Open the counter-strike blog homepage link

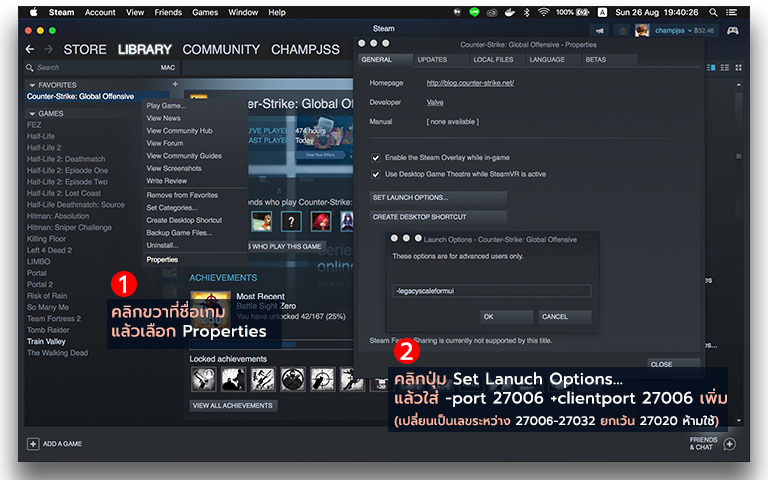tap(470, 83)
